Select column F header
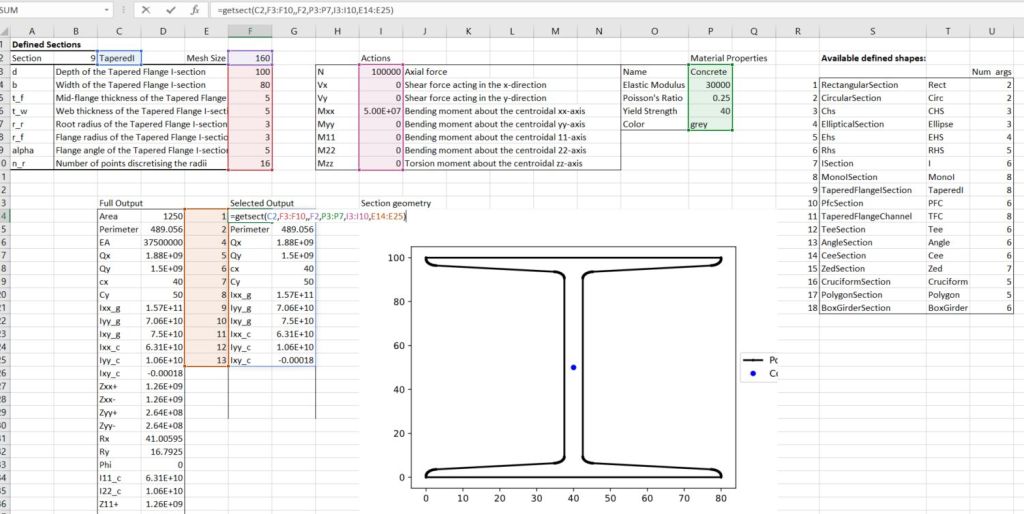 tap(250, 31)
